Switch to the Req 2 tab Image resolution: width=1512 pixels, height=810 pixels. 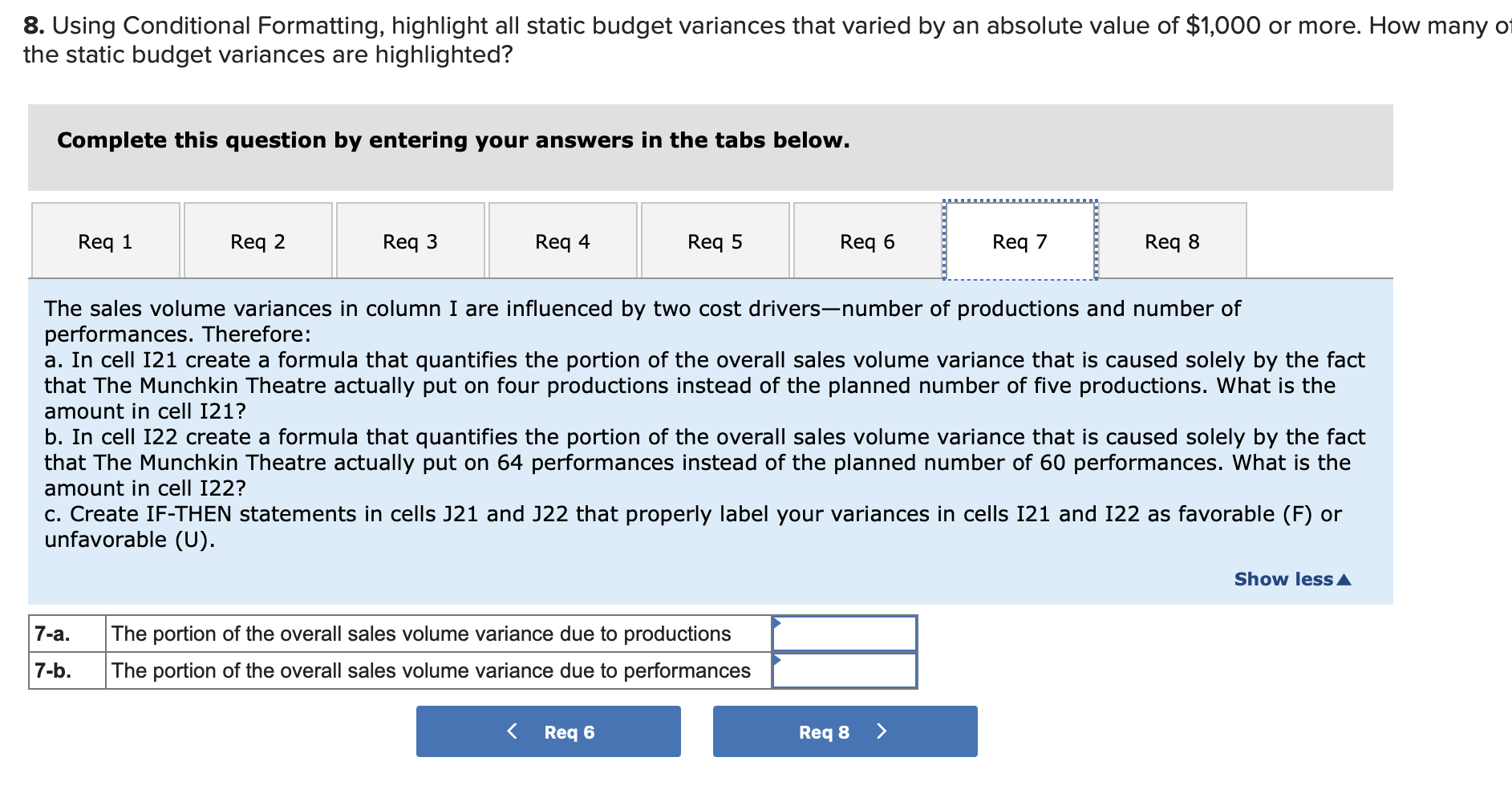(x=257, y=241)
